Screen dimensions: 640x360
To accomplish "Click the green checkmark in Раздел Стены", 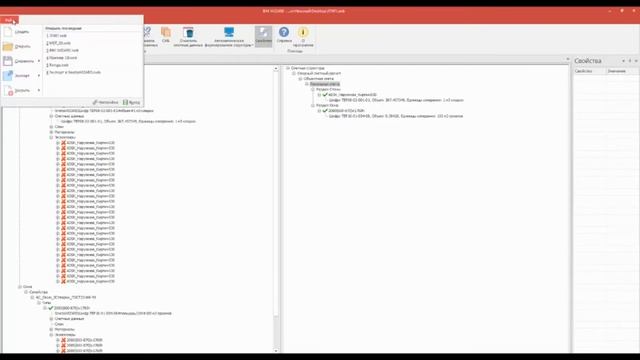I will pyautogui.click(x=325, y=95).
